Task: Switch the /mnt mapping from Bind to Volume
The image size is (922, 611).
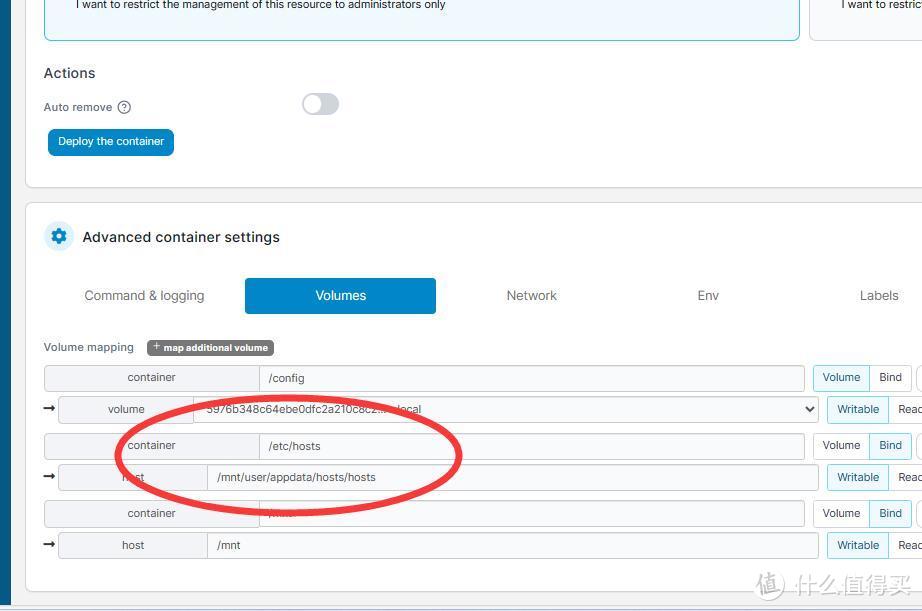Action: coord(841,513)
